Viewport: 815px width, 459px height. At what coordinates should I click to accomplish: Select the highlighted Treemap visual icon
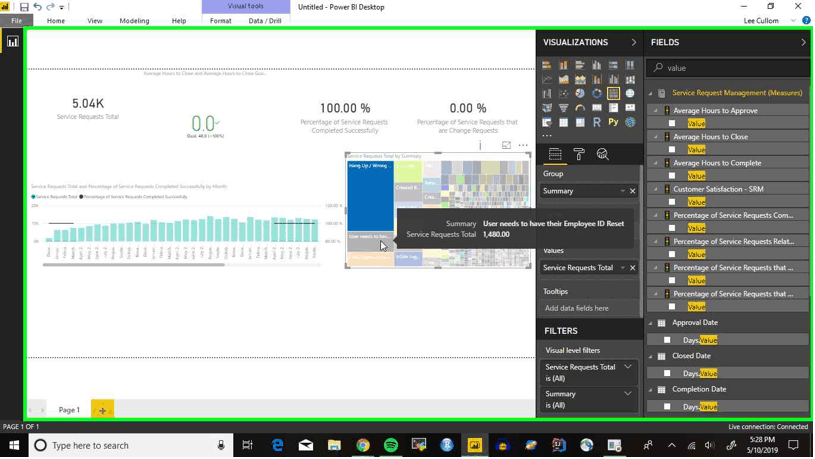pos(613,94)
